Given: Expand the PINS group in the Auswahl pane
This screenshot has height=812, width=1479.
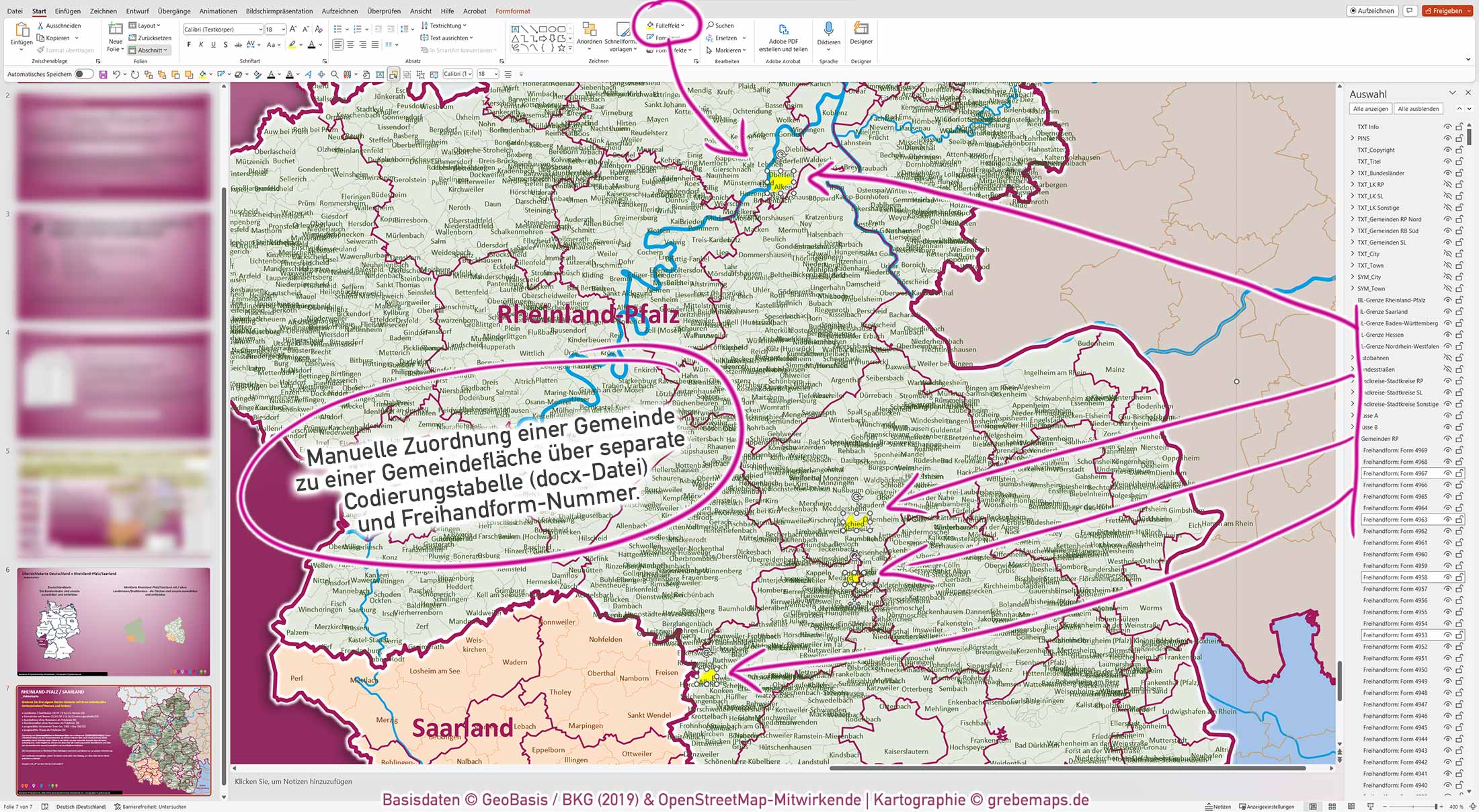Looking at the screenshot, I should (x=1353, y=138).
